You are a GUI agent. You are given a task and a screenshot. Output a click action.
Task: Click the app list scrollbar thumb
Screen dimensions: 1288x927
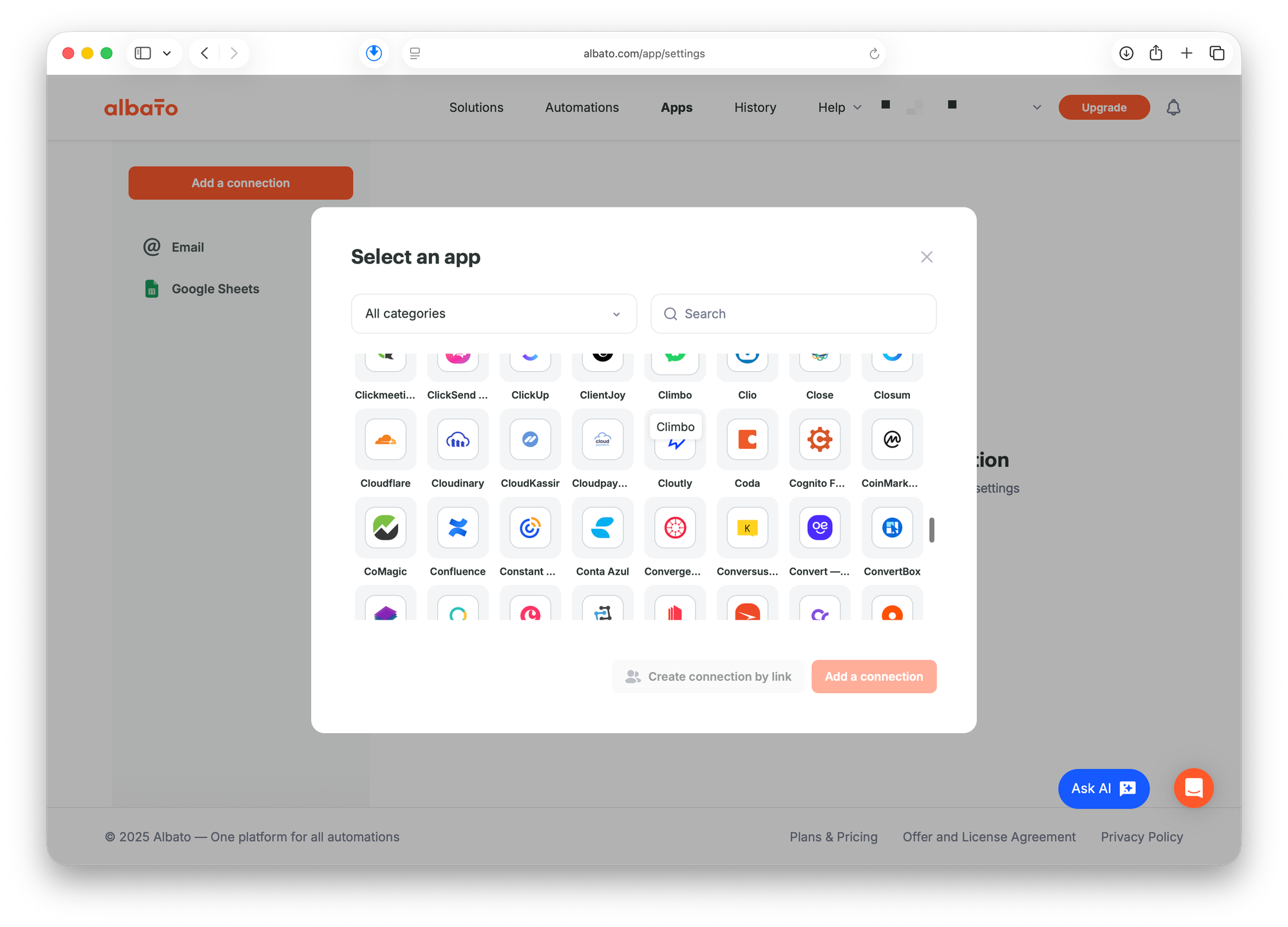[x=931, y=530]
